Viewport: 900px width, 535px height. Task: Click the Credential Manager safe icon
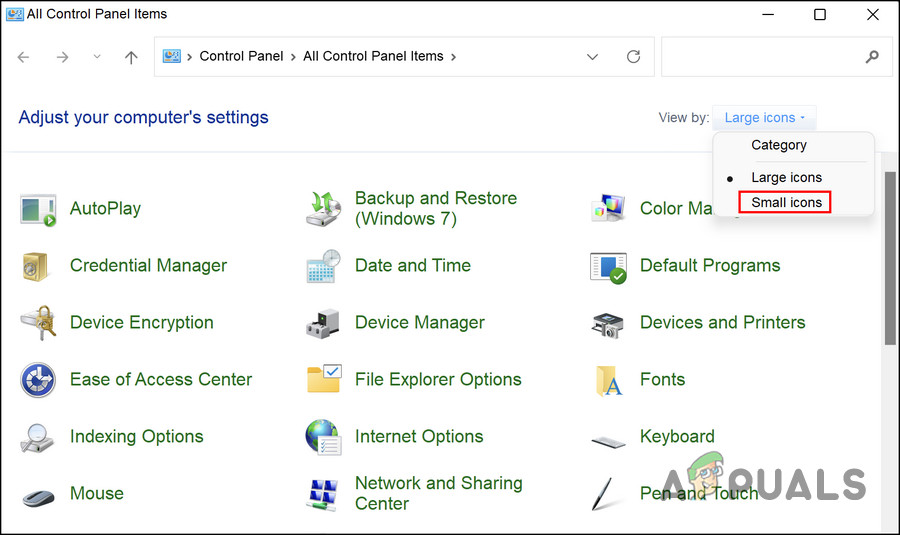click(38, 266)
